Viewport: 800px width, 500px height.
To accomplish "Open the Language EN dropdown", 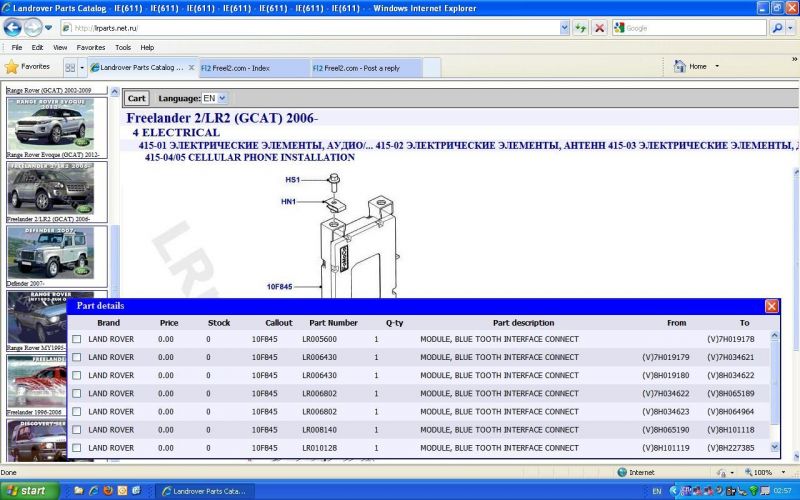I will pyautogui.click(x=215, y=98).
